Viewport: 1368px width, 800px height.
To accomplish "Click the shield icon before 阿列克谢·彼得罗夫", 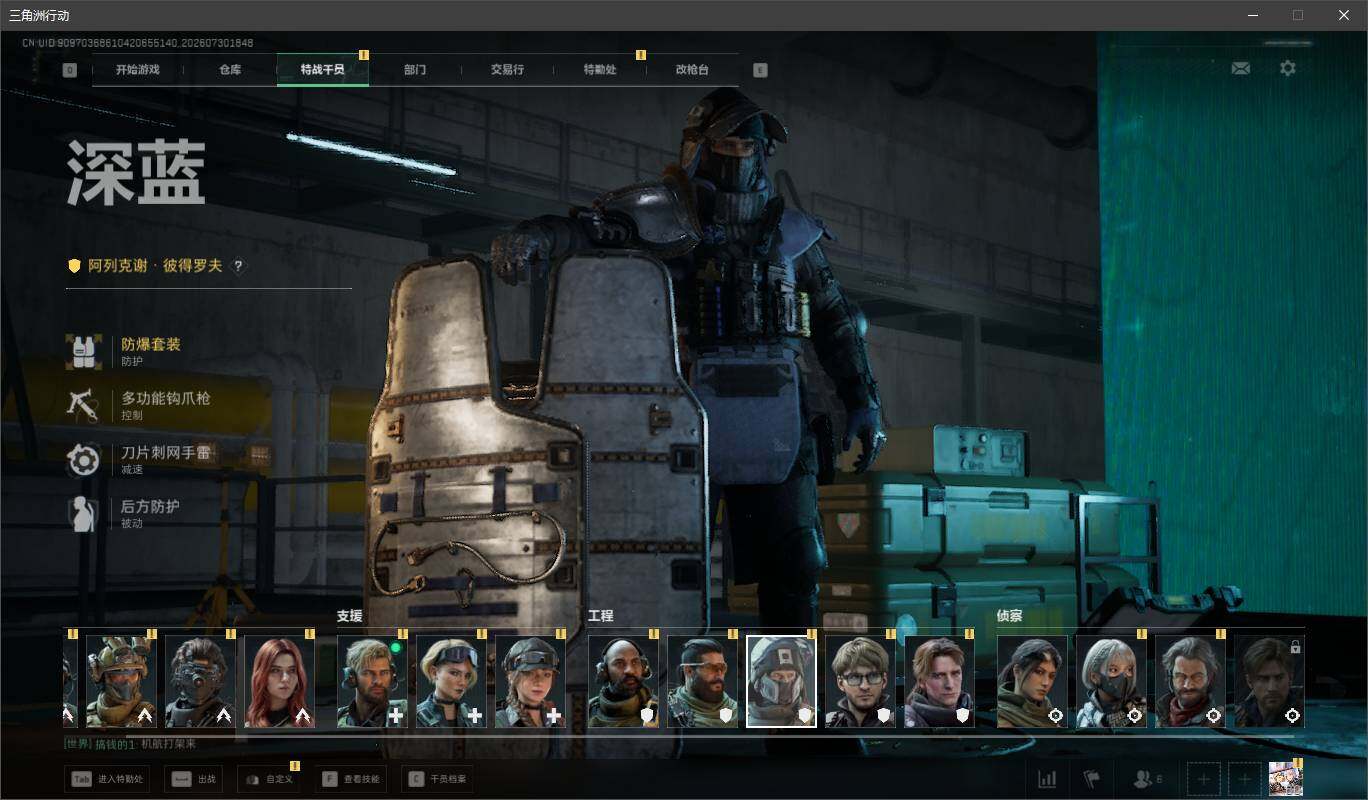I will click(x=74, y=266).
